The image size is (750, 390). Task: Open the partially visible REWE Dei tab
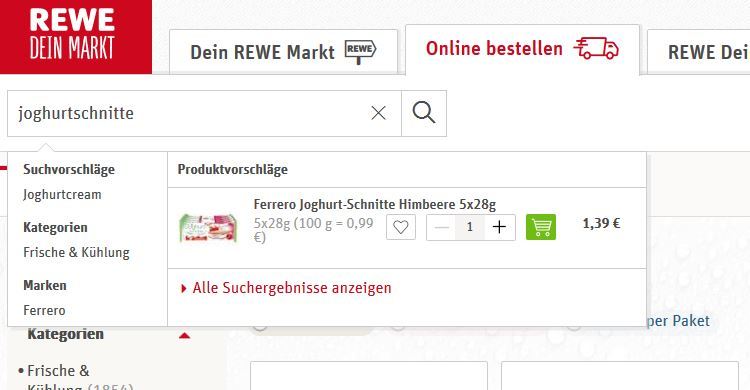coord(699,52)
